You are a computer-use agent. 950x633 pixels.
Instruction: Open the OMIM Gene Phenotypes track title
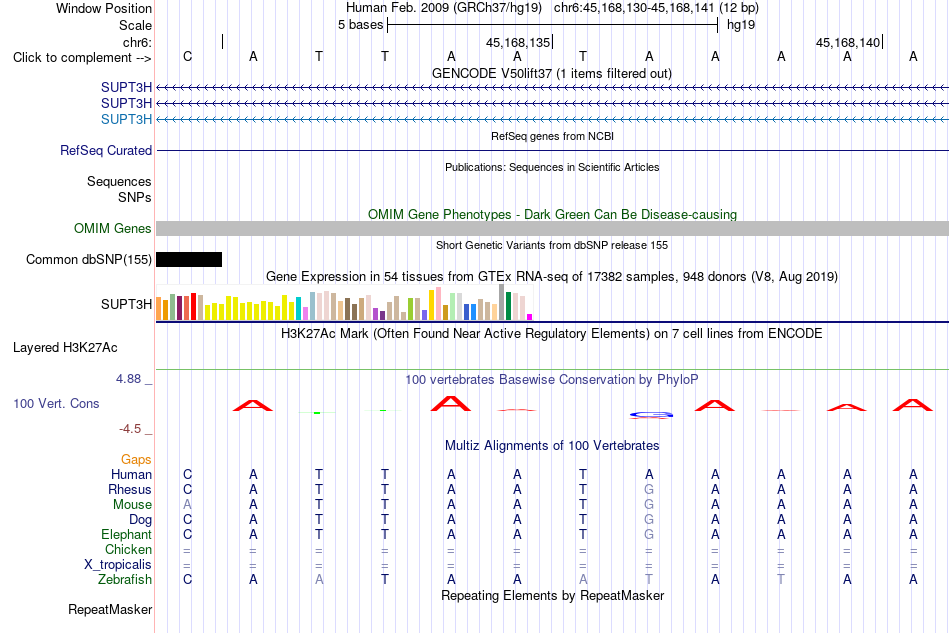point(552,214)
